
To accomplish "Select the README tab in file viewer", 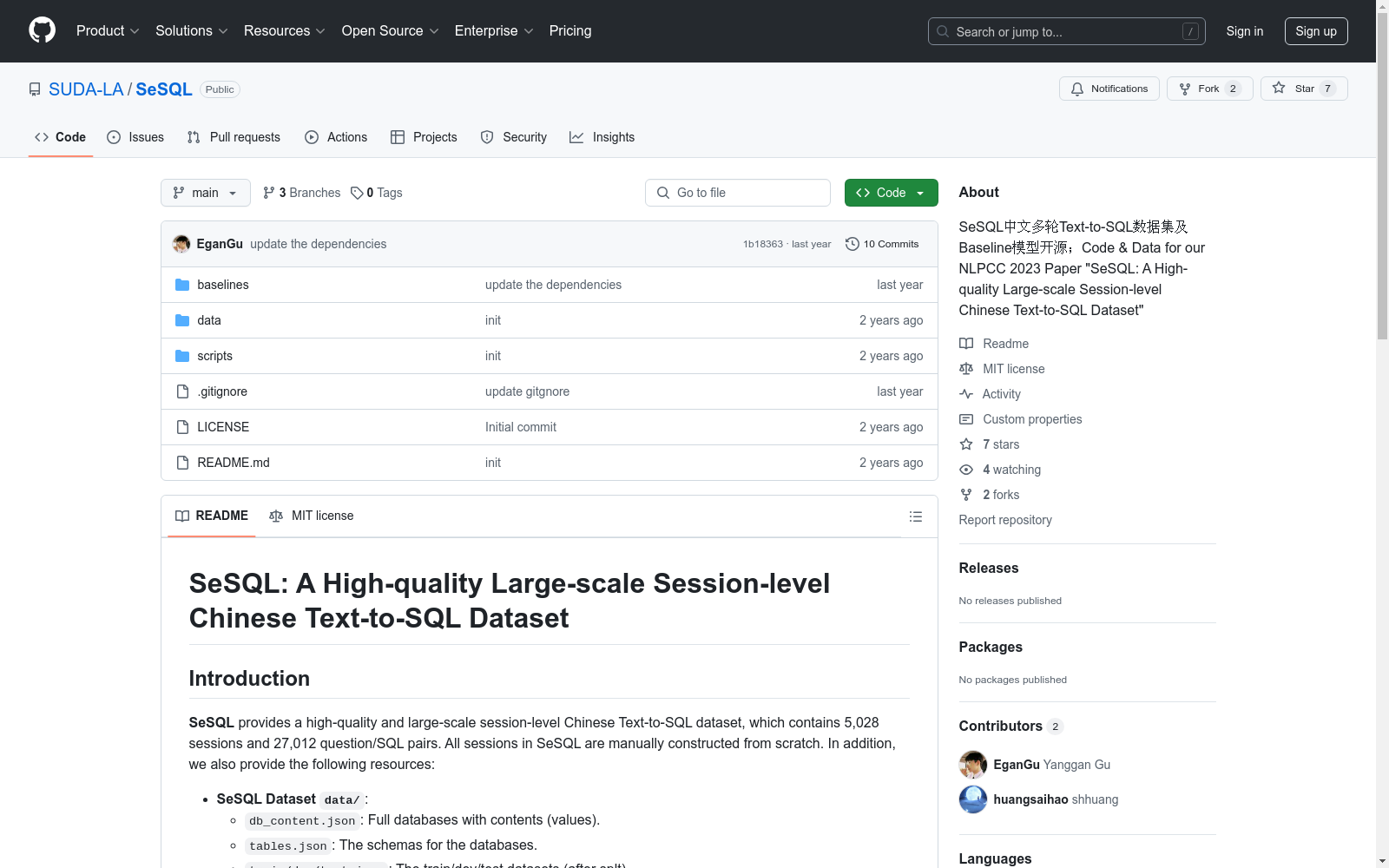I will coord(212,516).
